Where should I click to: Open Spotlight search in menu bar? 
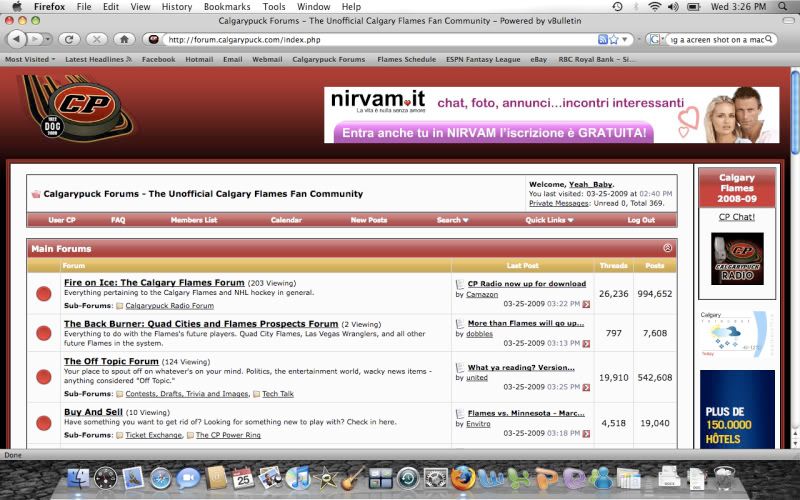[x=783, y=7]
